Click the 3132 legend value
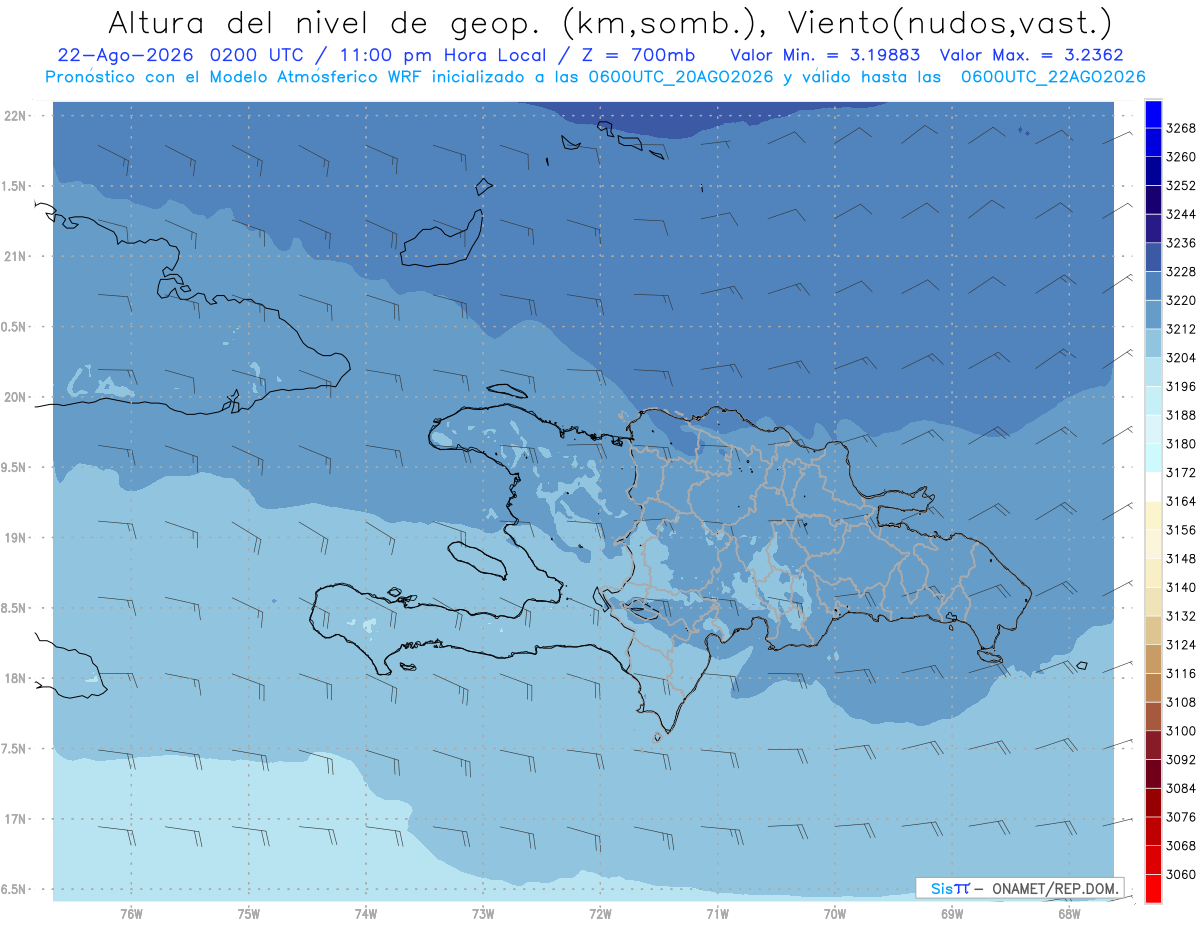This screenshot has height=927, width=1200. pyautogui.click(x=1181, y=616)
